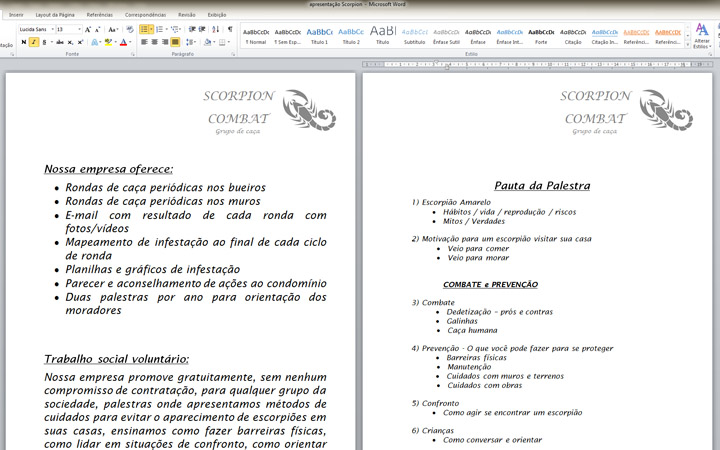Expand styles gallery more arrow
The height and width of the screenshot is (450, 720).
(x=687, y=45)
